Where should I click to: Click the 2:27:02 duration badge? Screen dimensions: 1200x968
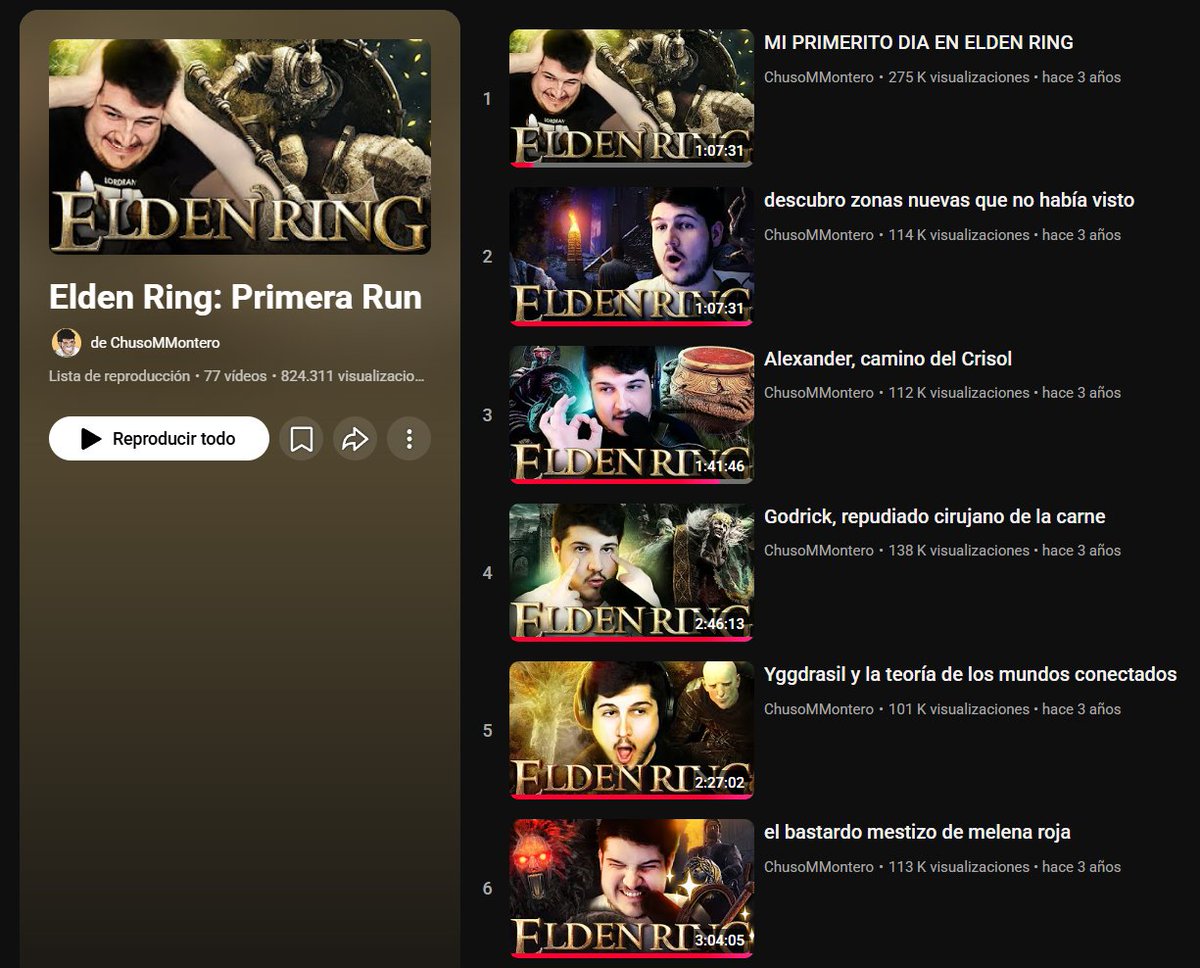tap(719, 782)
